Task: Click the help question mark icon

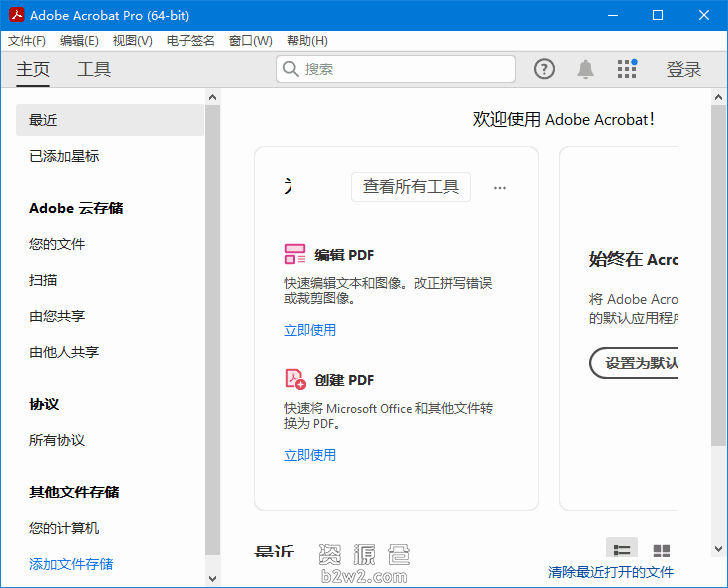Action: (544, 69)
